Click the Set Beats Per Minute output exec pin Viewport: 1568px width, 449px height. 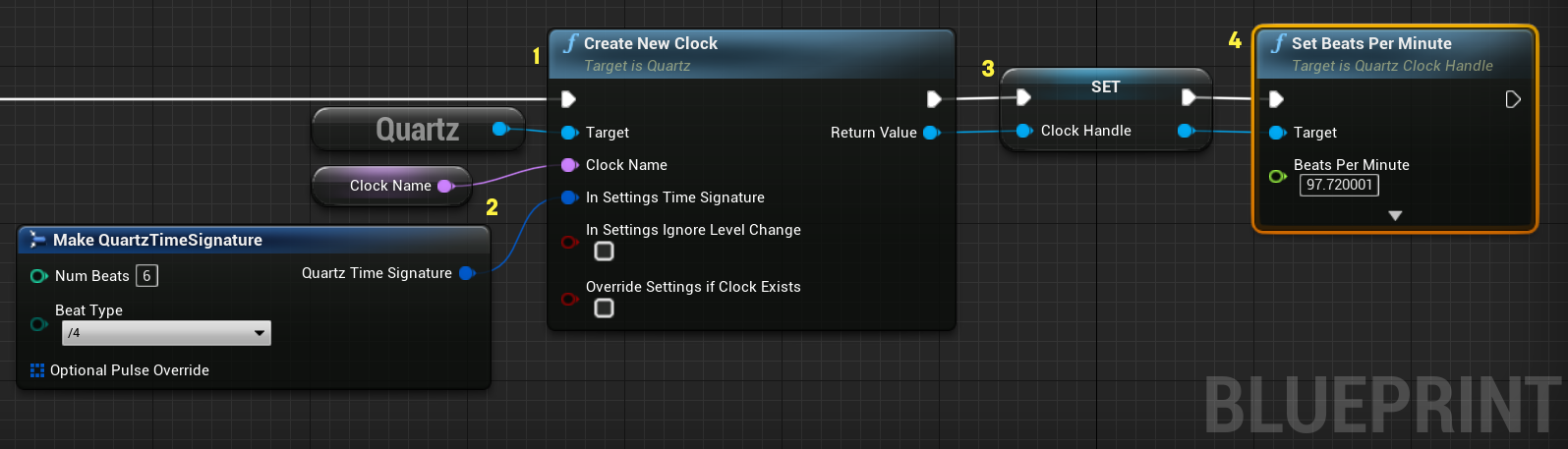[1513, 99]
